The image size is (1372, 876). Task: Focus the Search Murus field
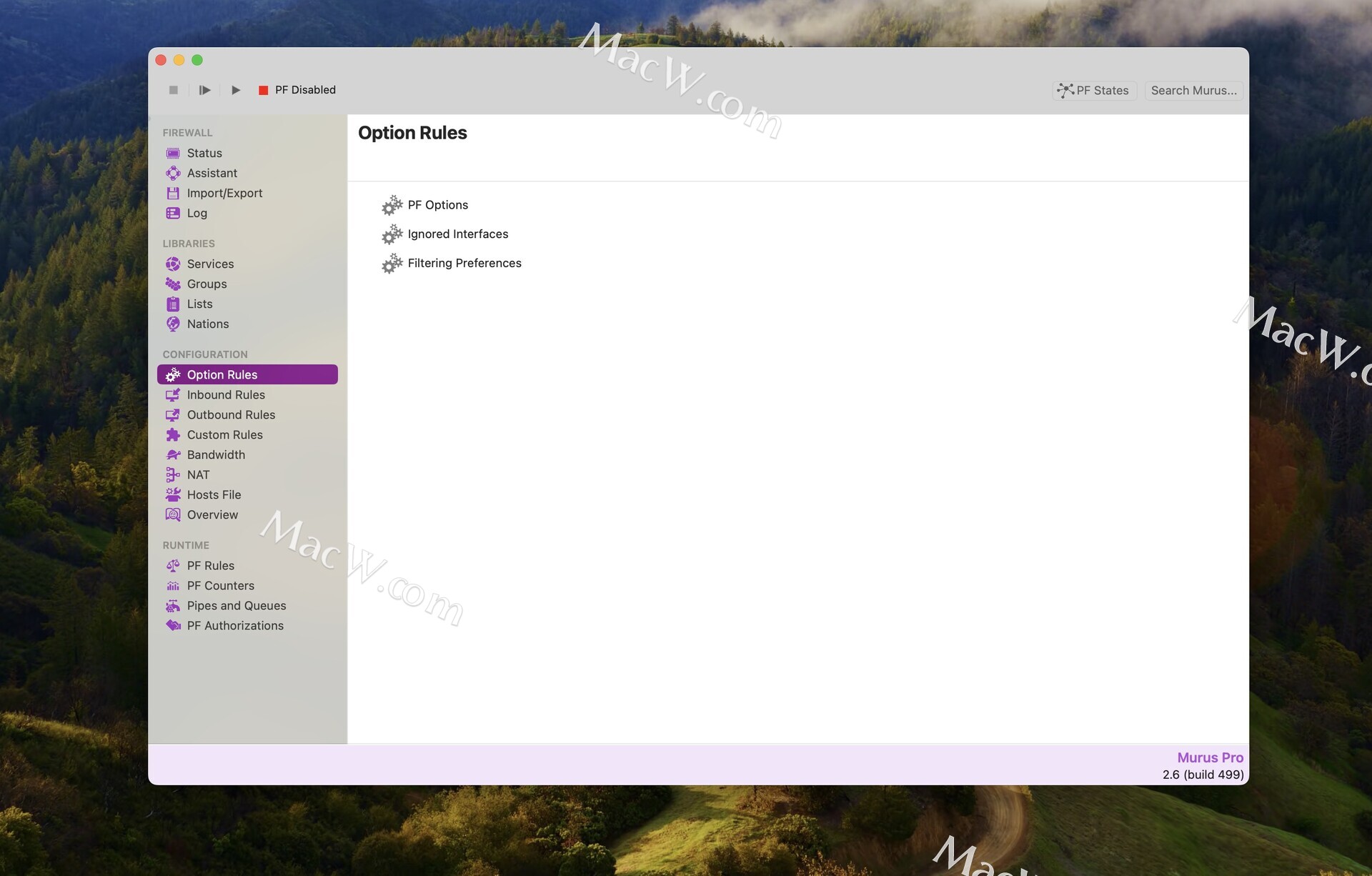click(1193, 91)
